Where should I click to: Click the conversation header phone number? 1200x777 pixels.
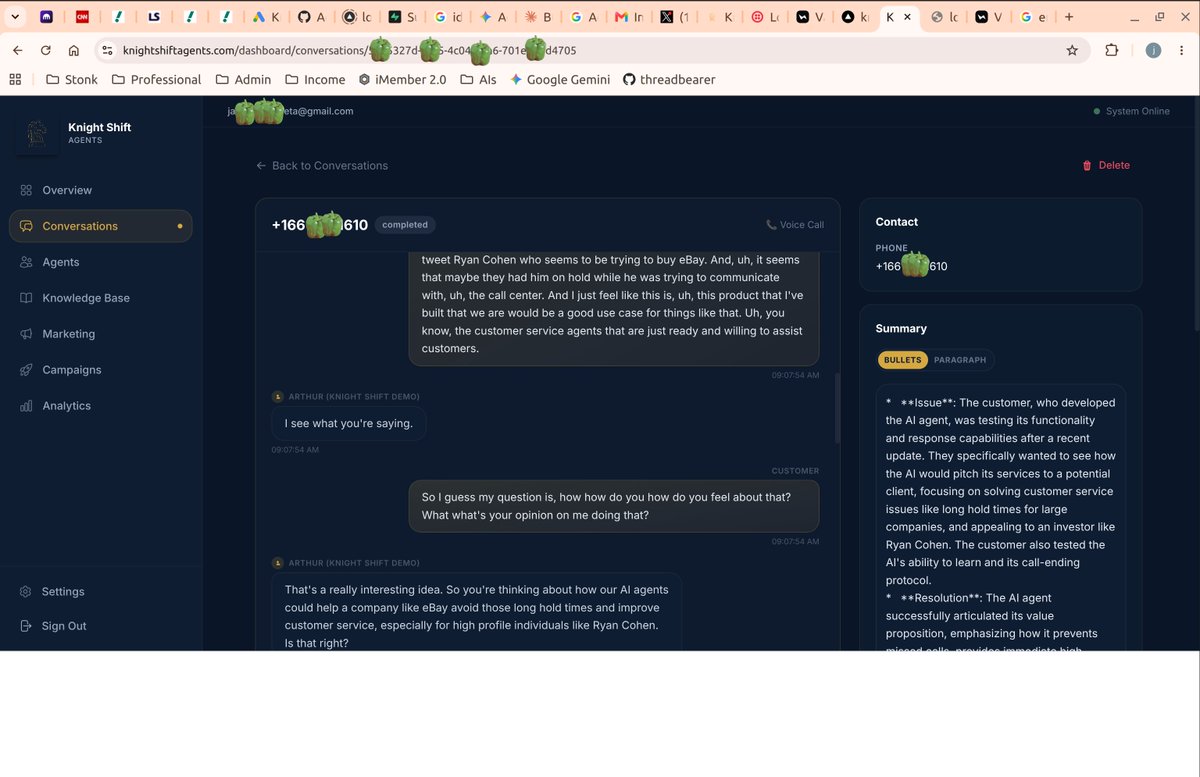coord(320,225)
